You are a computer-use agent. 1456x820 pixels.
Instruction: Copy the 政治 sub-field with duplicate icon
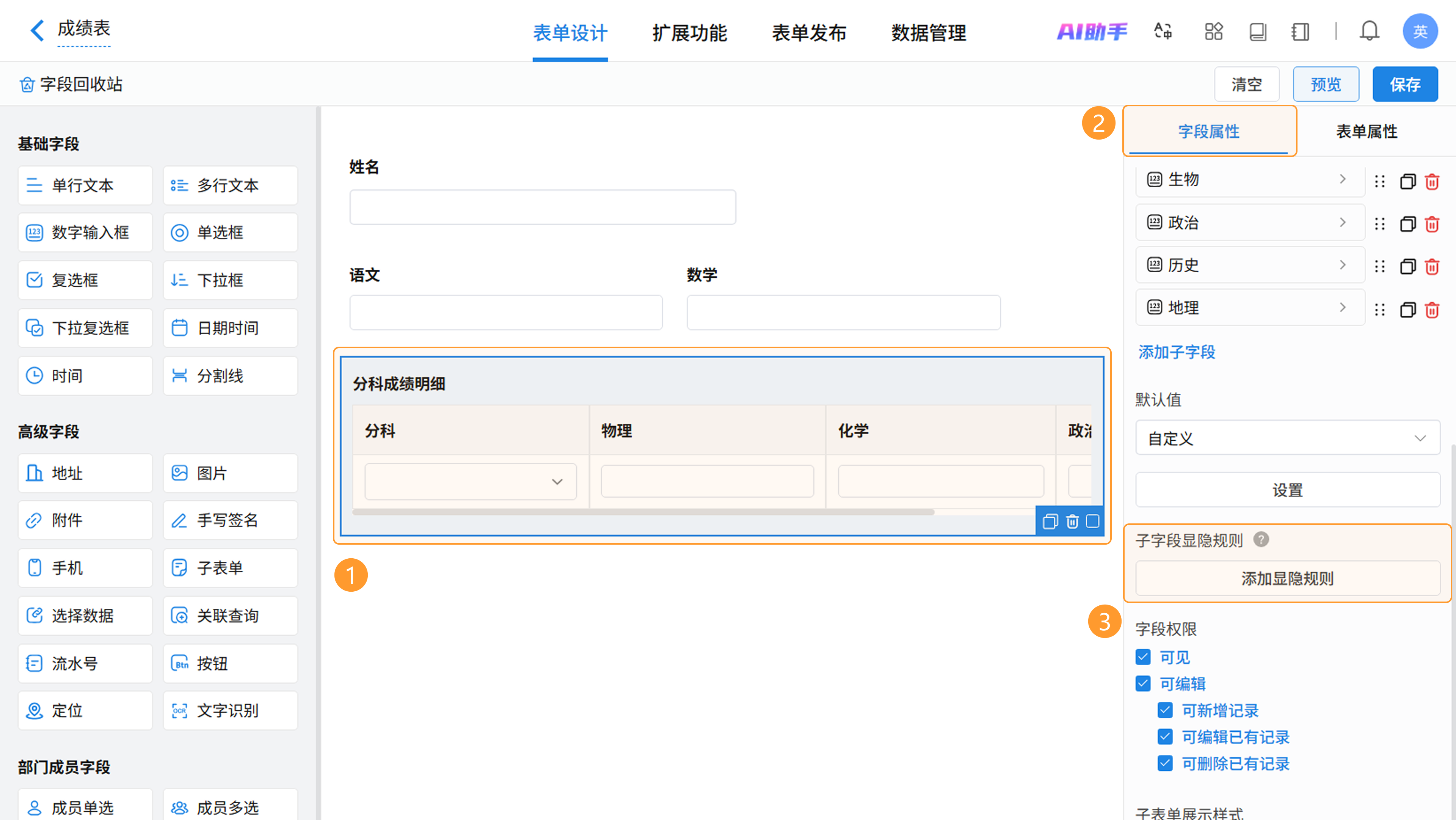[1407, 224]
